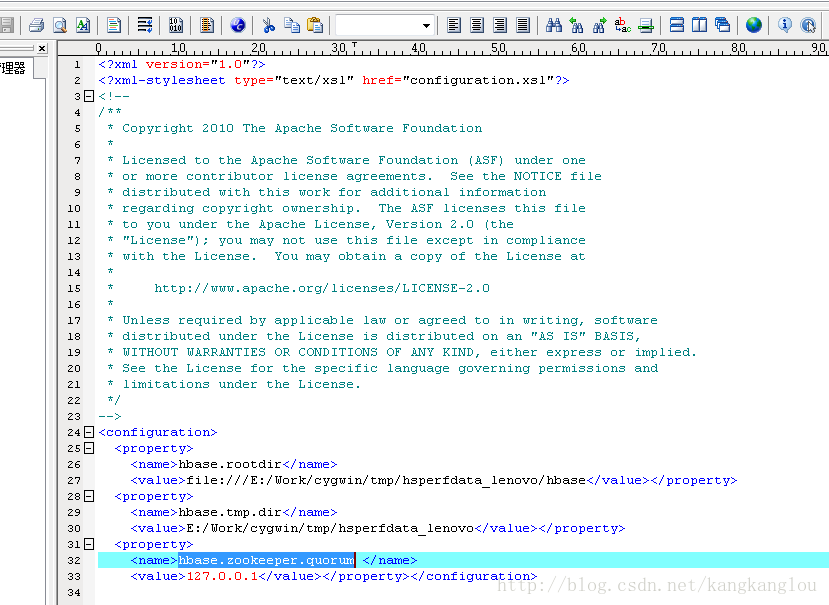The width and height of the screenshot is (829, 605).
Task: Collapse property fold at line 31
Action: (89, 544)
